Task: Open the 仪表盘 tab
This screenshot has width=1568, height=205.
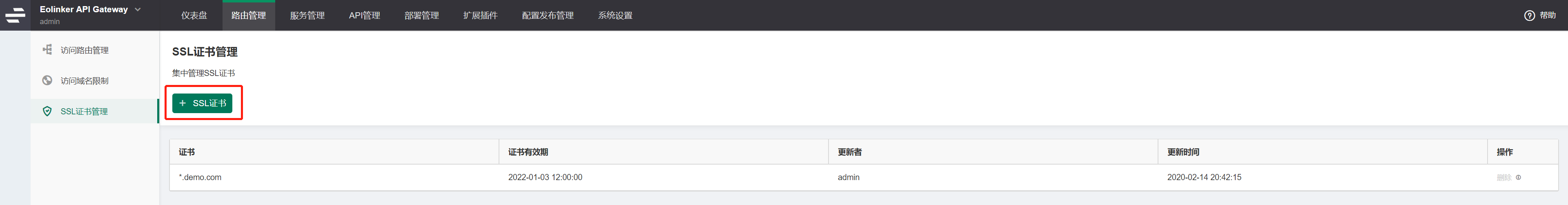Action: (194, 16)
